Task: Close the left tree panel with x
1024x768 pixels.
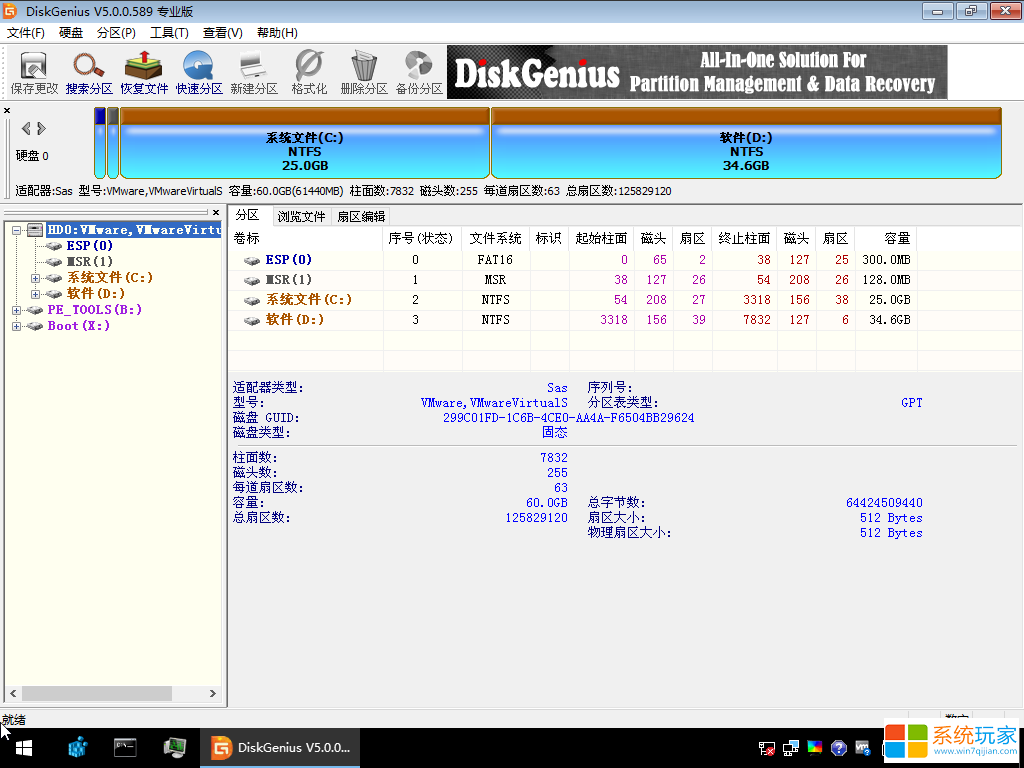Action: 216,212
